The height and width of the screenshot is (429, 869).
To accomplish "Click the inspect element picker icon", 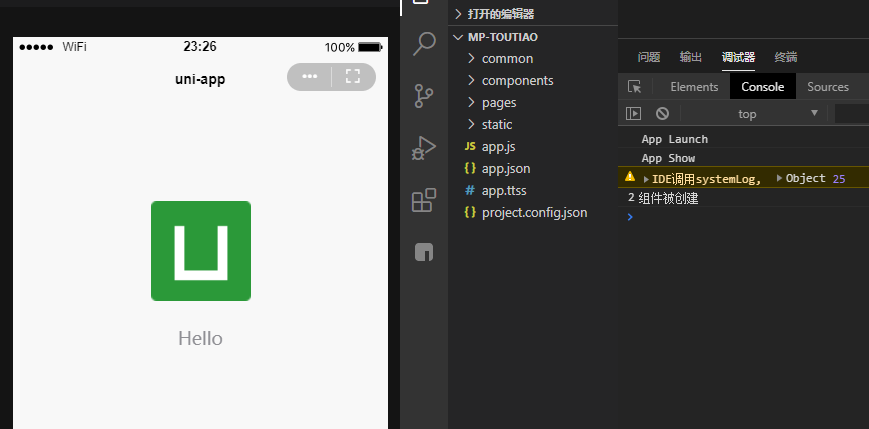I will pyautogui.click(x=634, y=87).
